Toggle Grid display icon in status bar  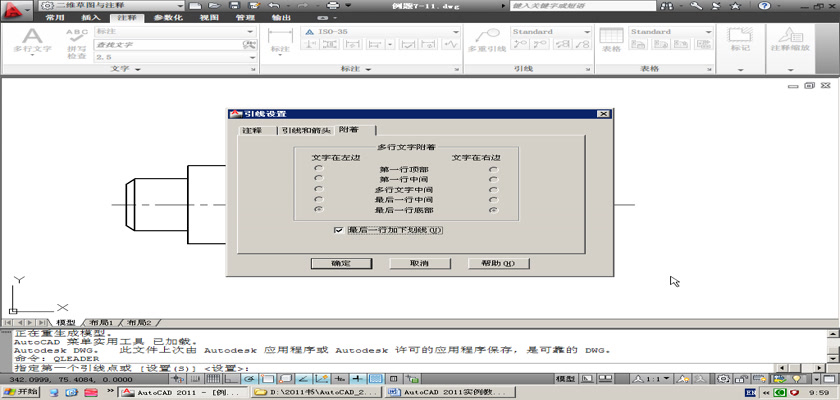(x=212, y=379)
